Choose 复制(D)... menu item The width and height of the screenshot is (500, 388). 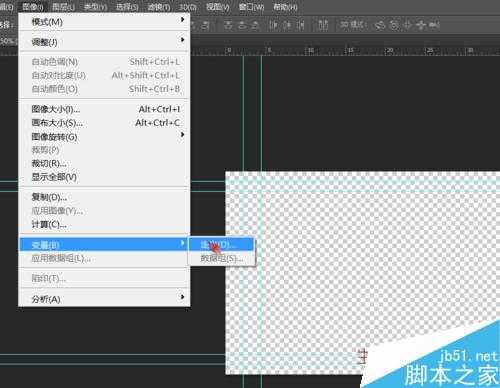pyautogui.click(x=104, y=197)
